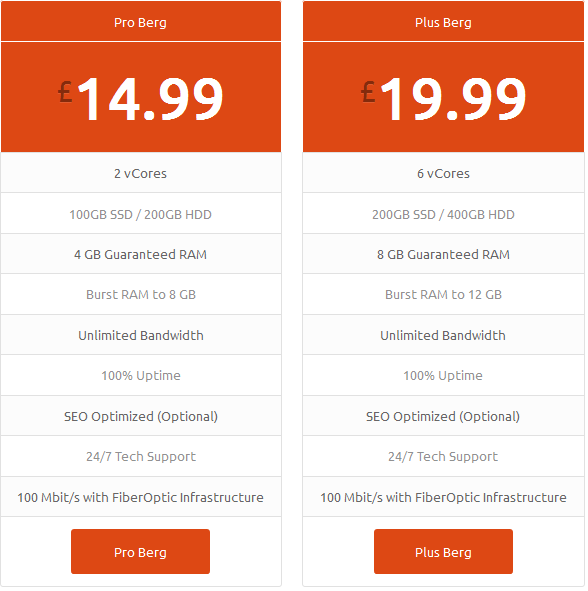Click the Plus Berg order button

pos(443,551)
